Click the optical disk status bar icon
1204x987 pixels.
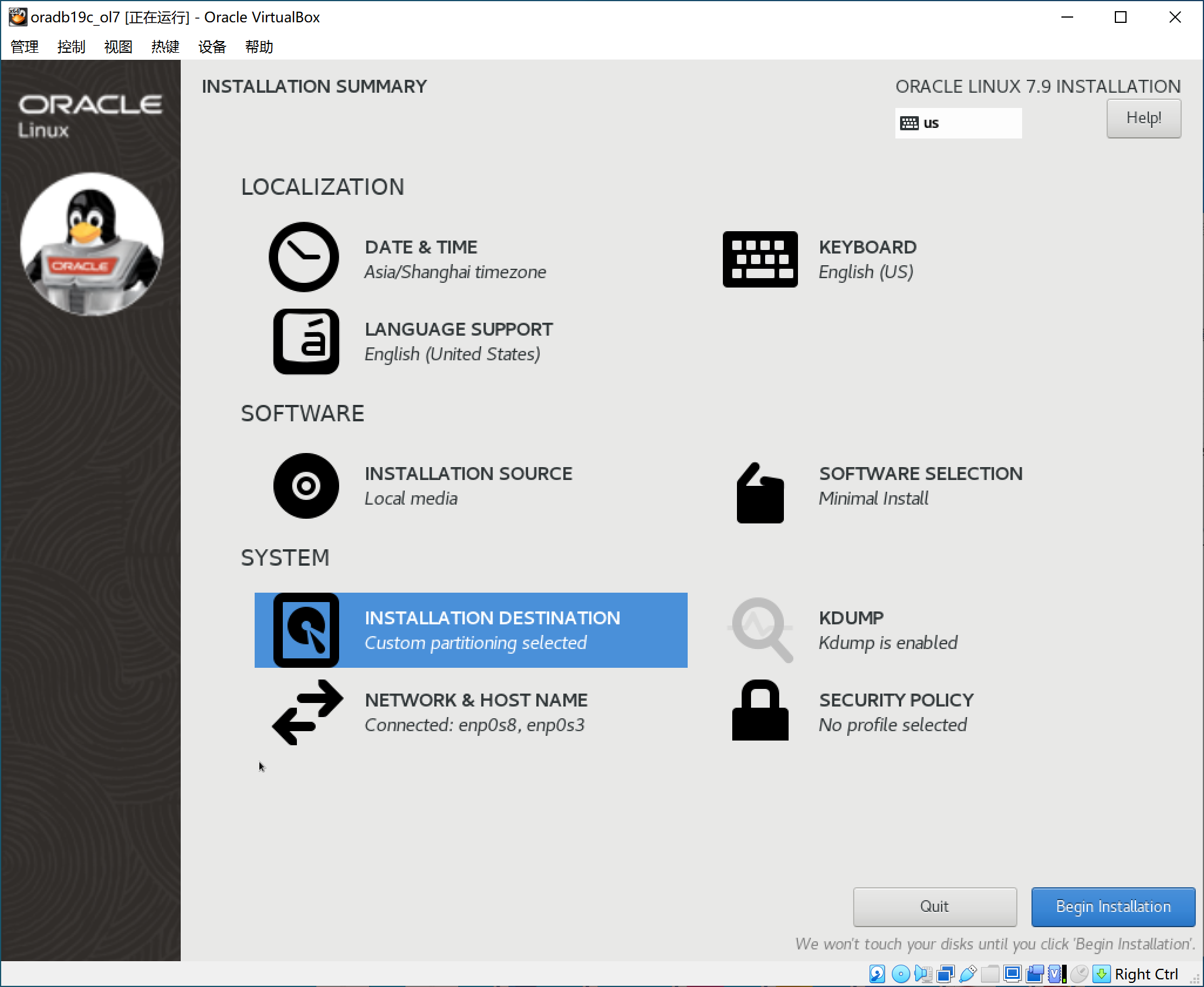[x=901, y=974]
